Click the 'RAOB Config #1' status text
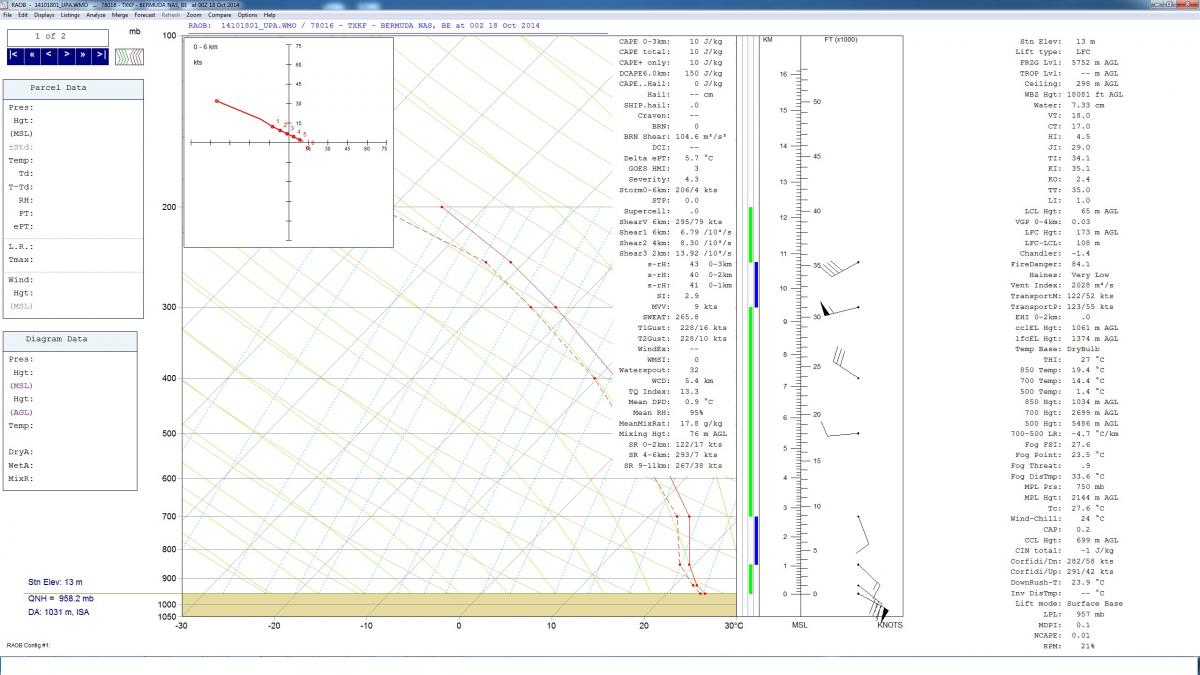The width and height of the screenshot is (1200, 675). tap(29, 646)
